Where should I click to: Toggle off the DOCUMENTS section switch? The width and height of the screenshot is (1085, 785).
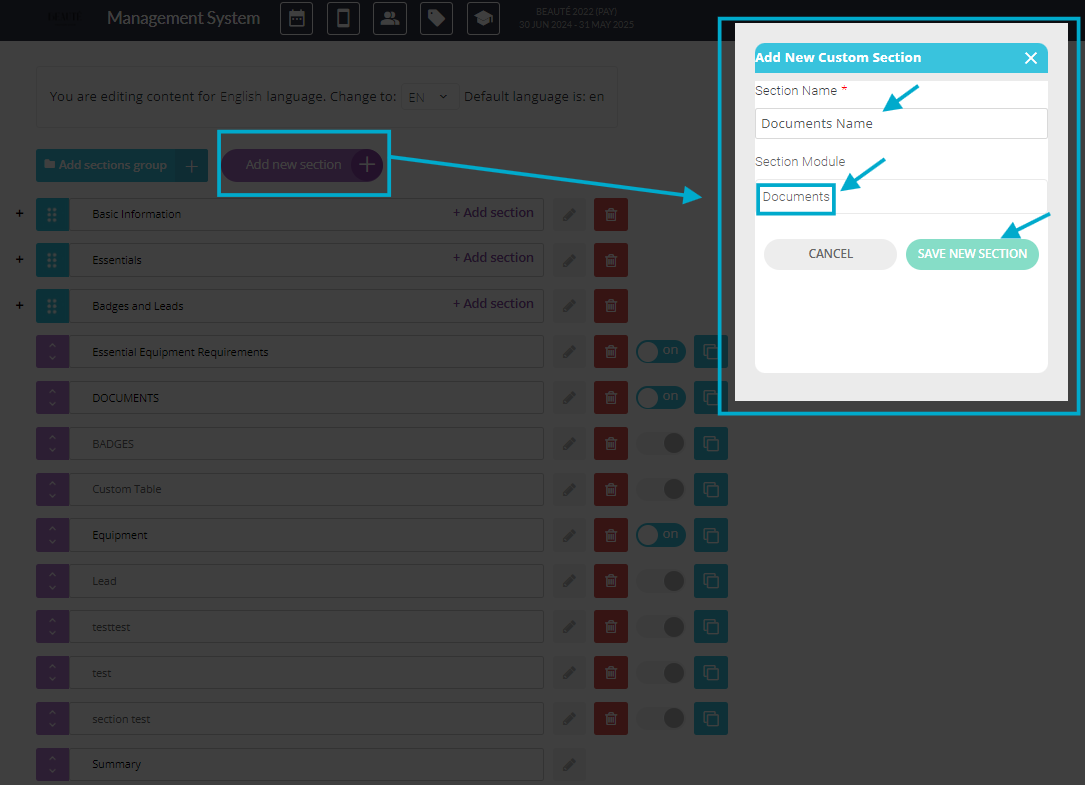[661, 397]
